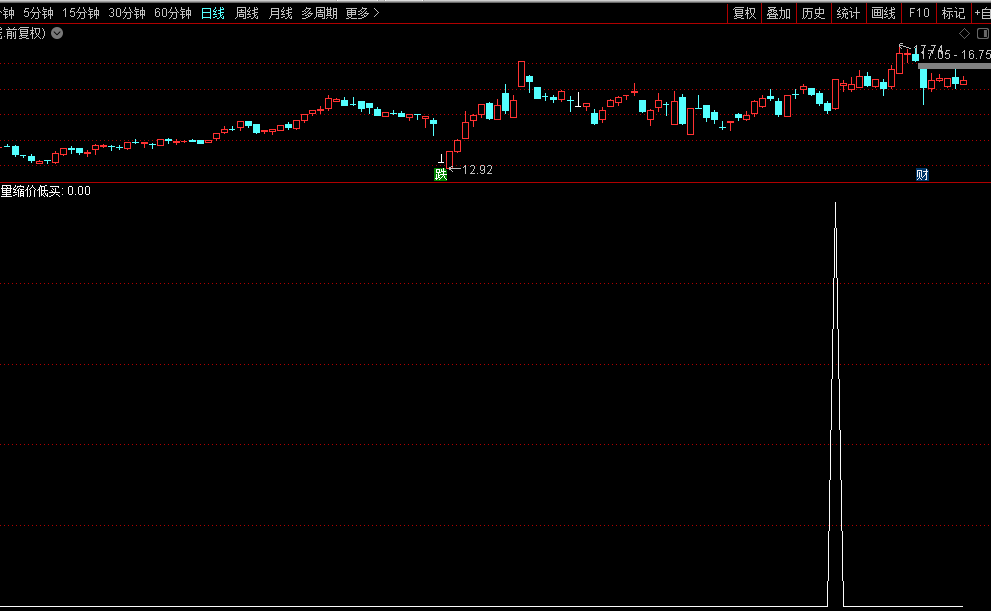Screen dimensions: 991x611
Task: Click the blue 财 financial marker icon
Action: (922, 174)
